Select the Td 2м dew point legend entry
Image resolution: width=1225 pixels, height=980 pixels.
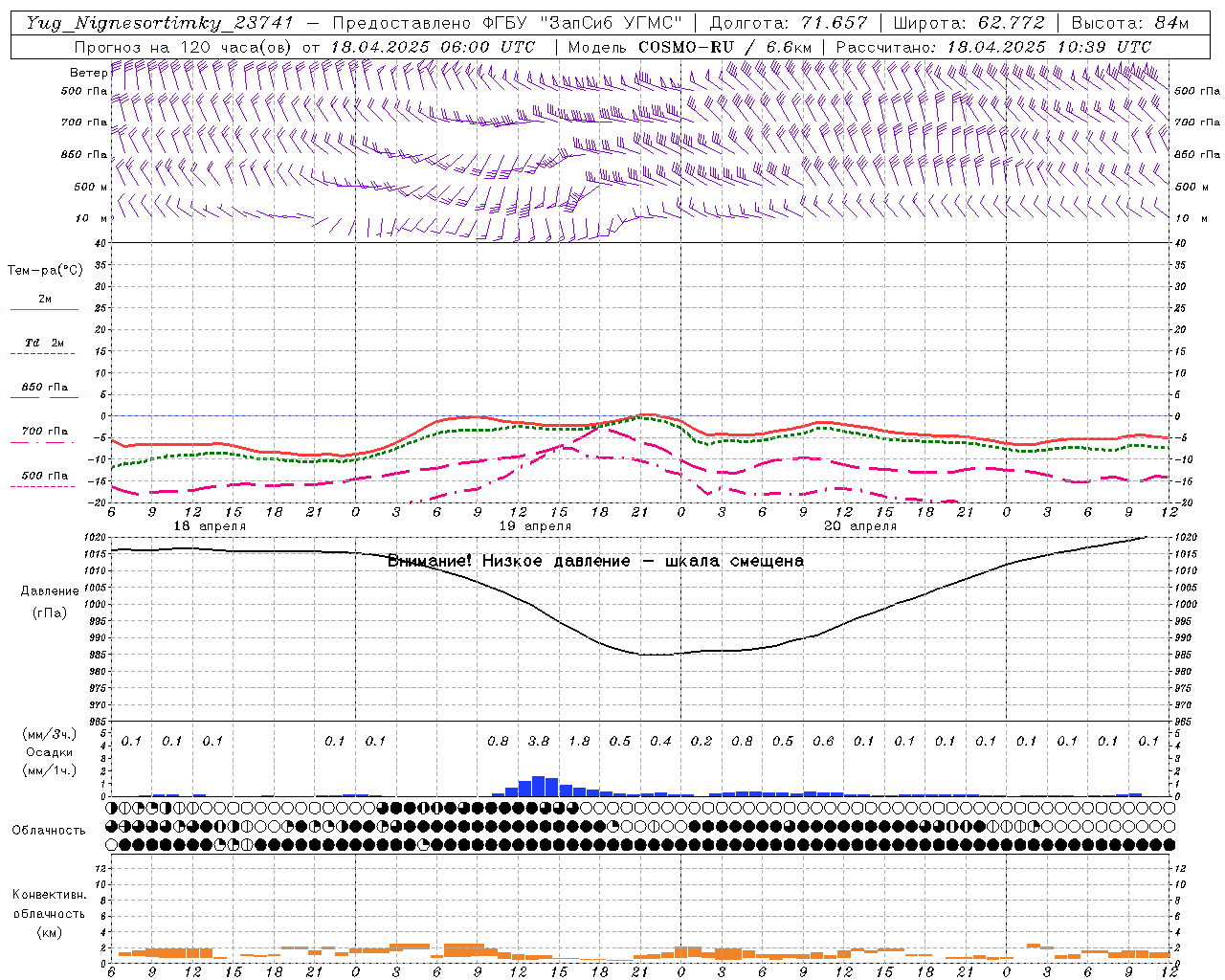(45, 343)
